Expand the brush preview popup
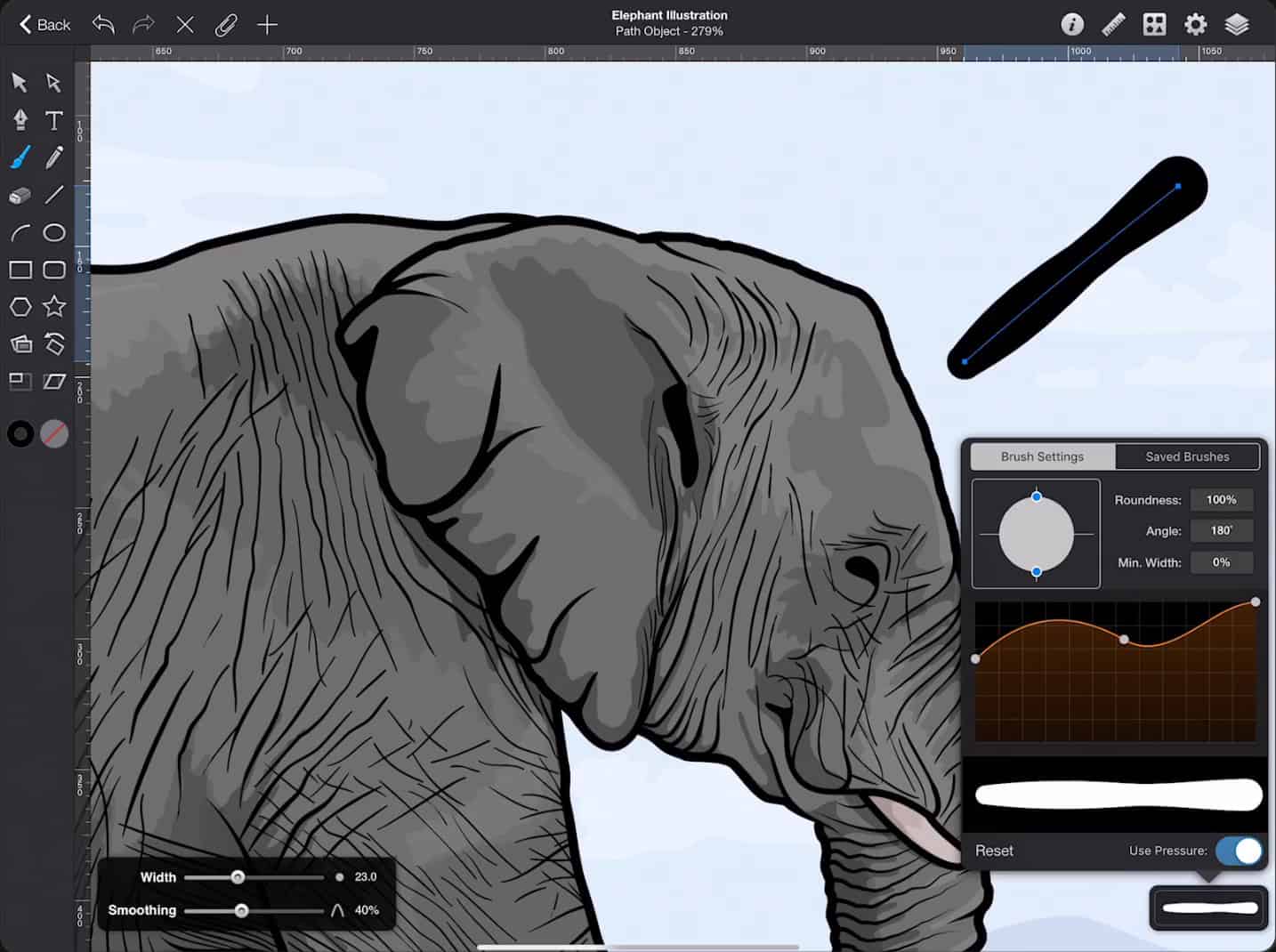 [1207, 908]
